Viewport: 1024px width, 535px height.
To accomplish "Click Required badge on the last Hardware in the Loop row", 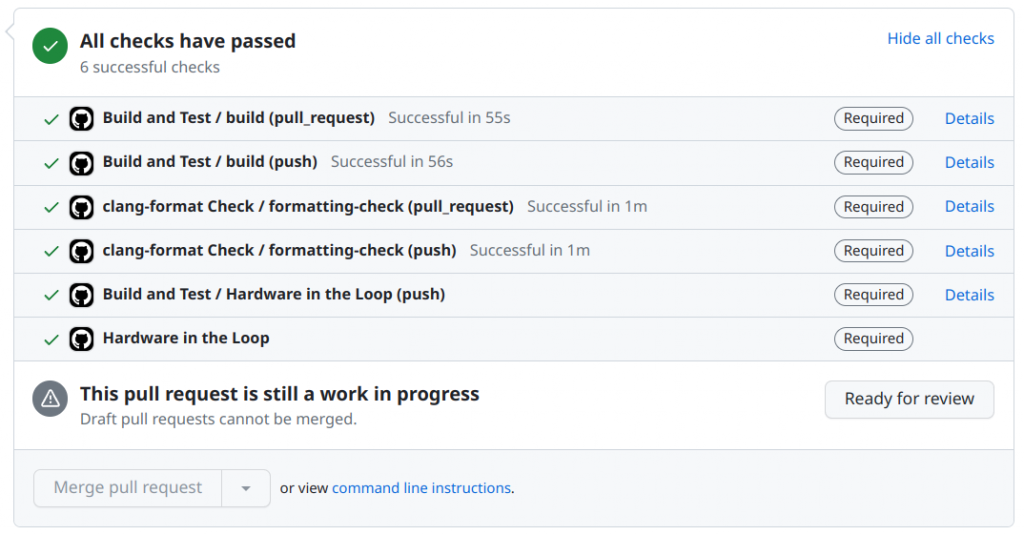I will (873, 339).
